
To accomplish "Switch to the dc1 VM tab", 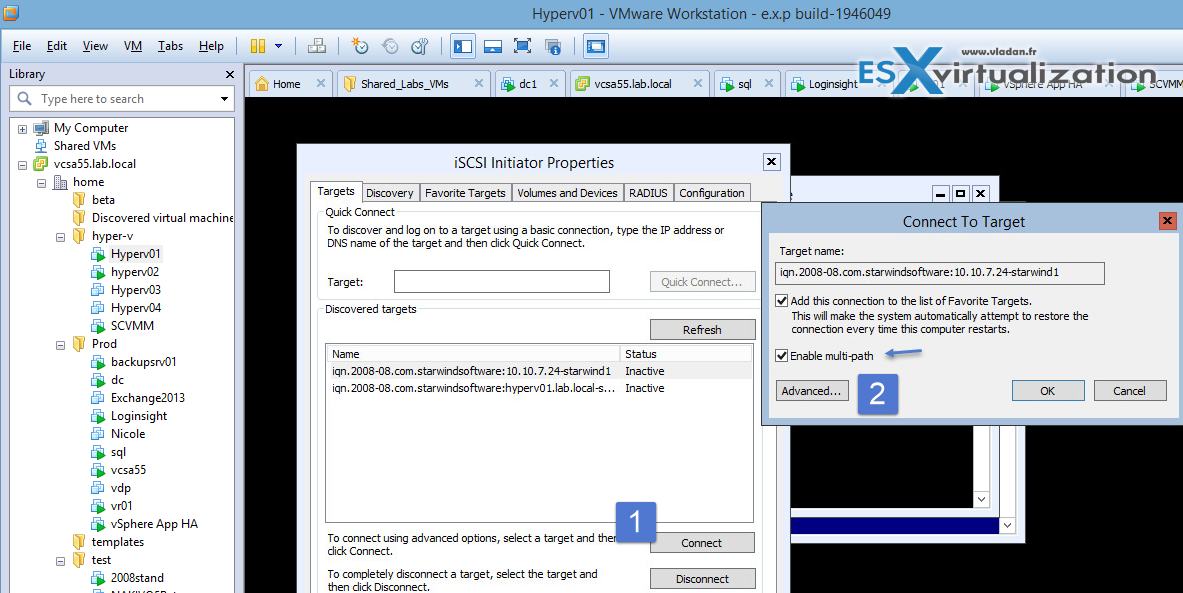I will click(x=528, y=84).
